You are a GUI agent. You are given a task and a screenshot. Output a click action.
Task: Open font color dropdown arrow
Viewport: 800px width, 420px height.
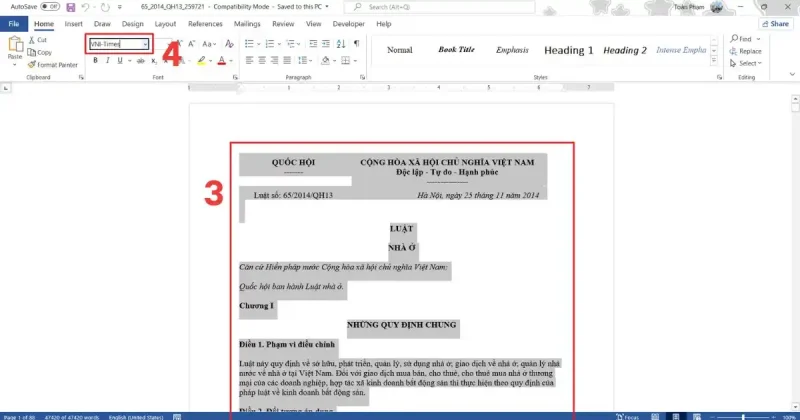[231, 61]
